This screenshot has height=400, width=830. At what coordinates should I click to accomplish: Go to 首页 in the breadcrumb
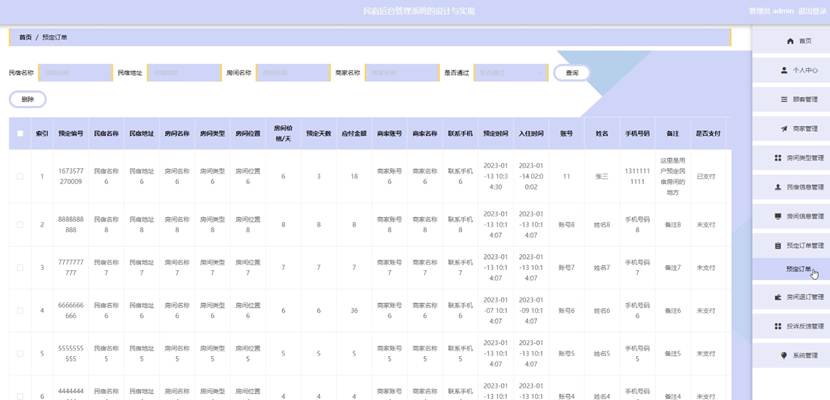(25, 38)
